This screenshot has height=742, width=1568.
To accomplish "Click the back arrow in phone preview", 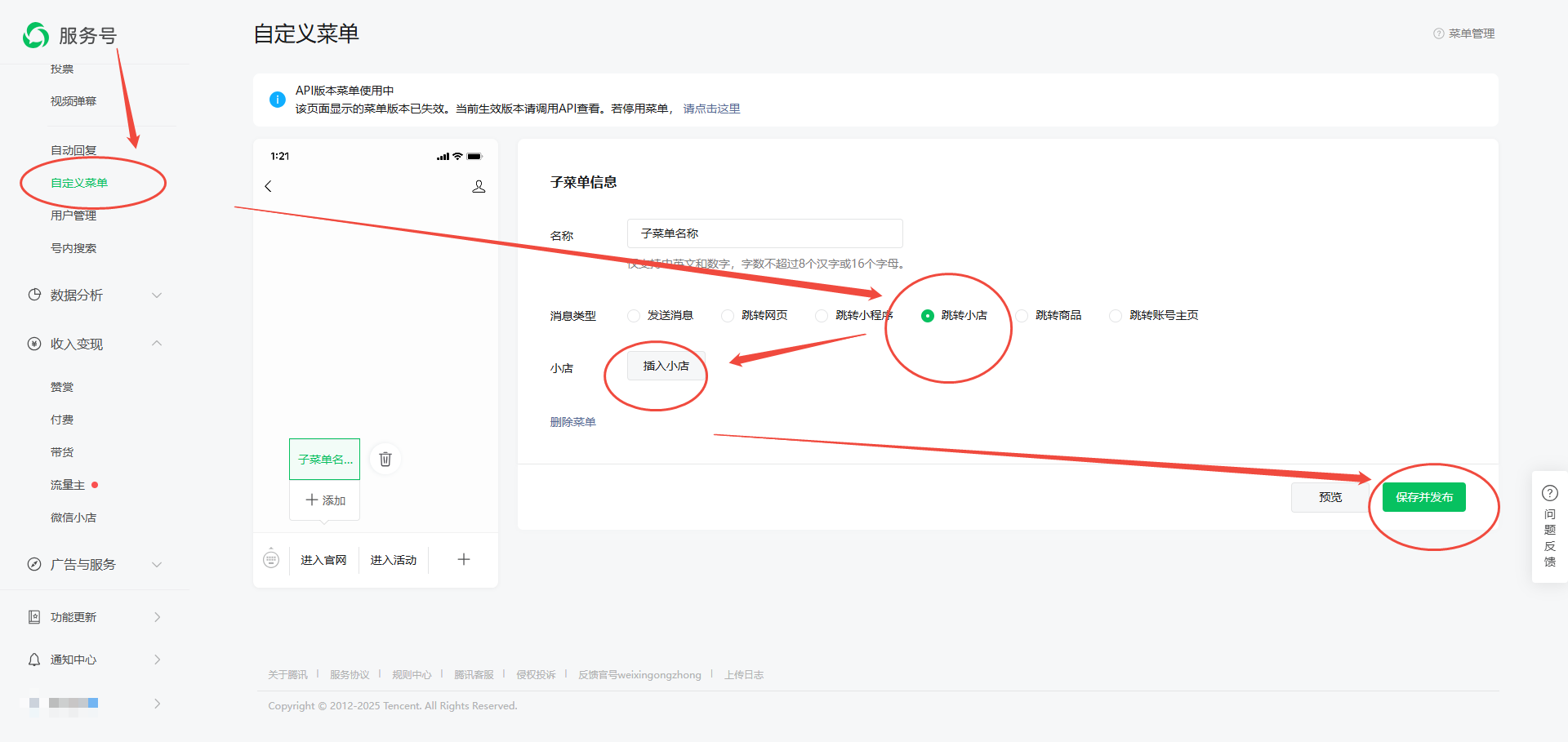I will point(268,186).
